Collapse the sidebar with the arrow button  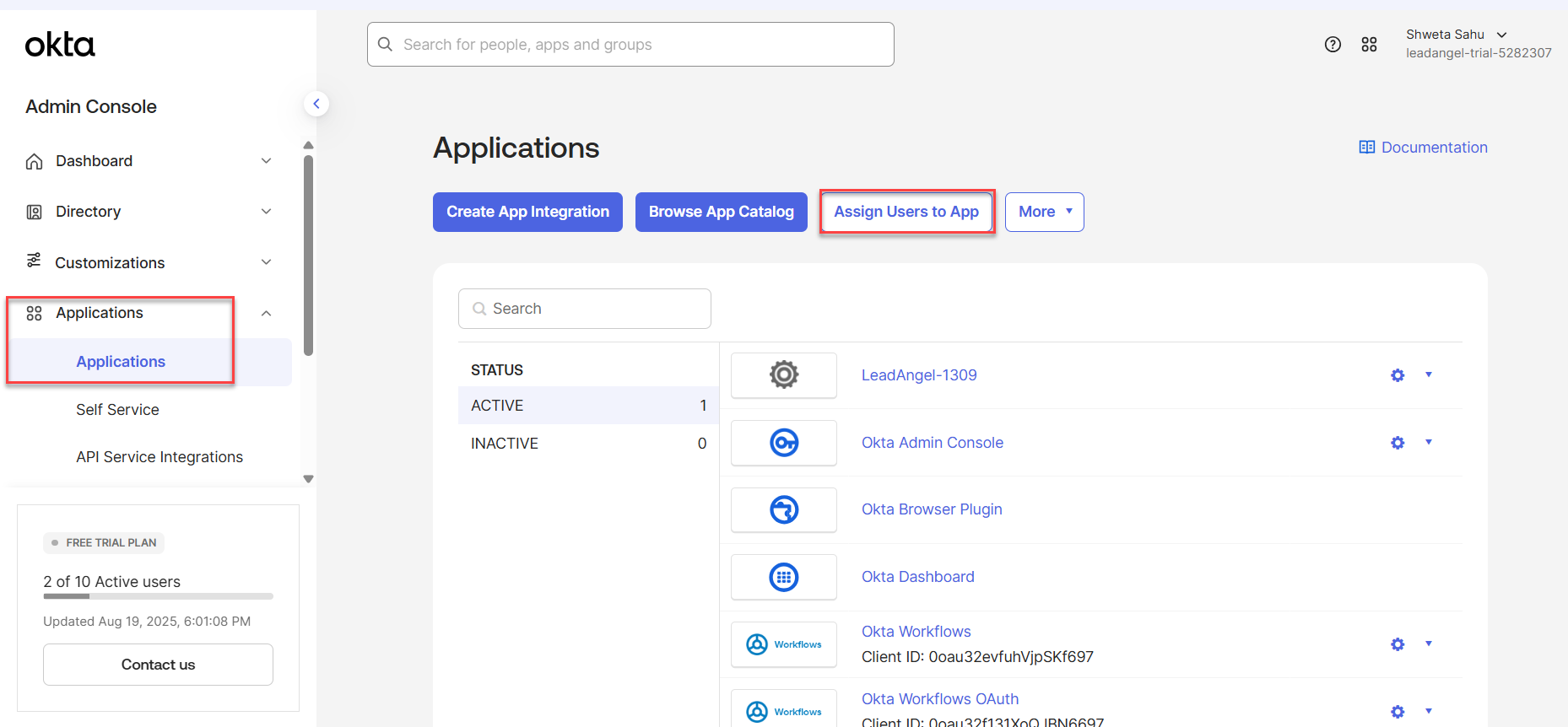(316, 104)
